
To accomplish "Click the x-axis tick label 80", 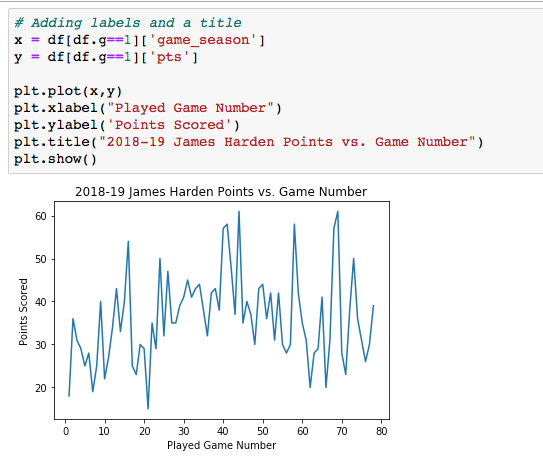I will [382, 431].
